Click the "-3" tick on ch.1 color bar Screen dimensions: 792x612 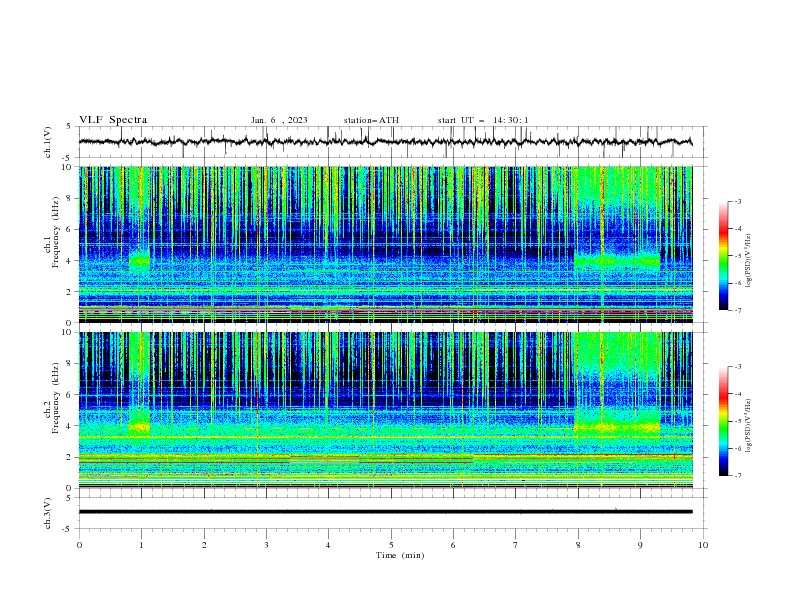738,201
